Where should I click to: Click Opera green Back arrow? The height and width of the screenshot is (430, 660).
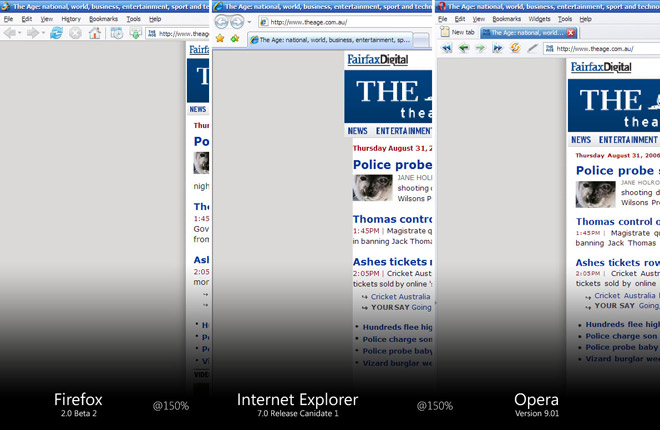(x=463, y=48)
